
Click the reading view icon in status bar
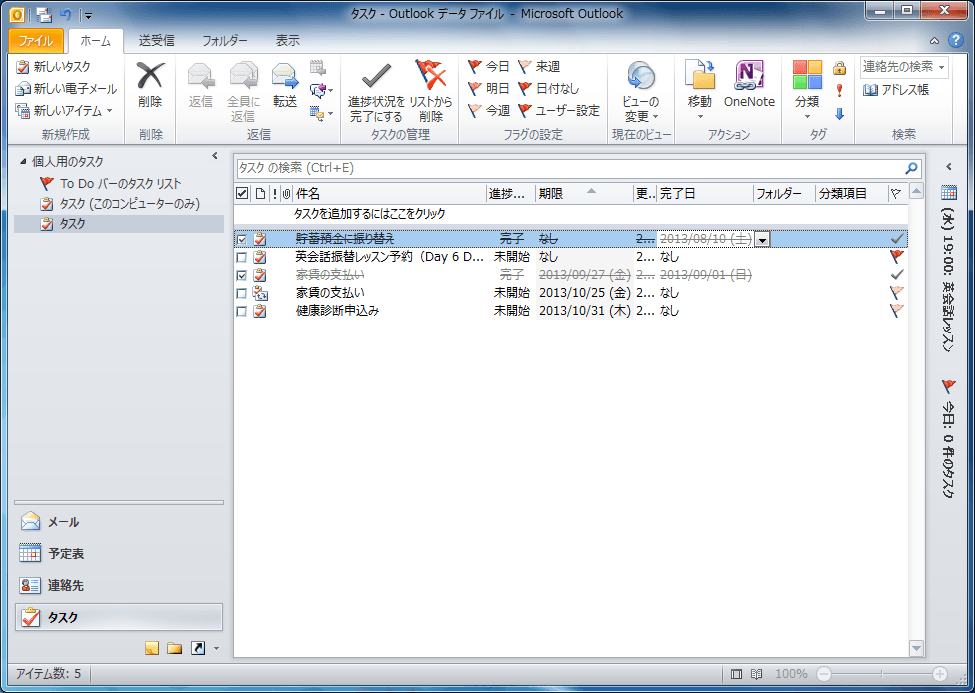pos(756,674)
